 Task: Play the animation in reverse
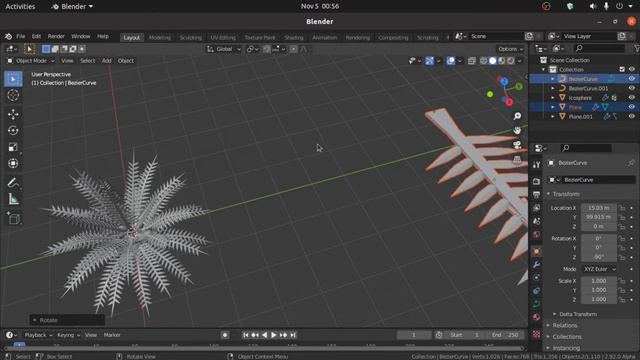pos(264,335)
